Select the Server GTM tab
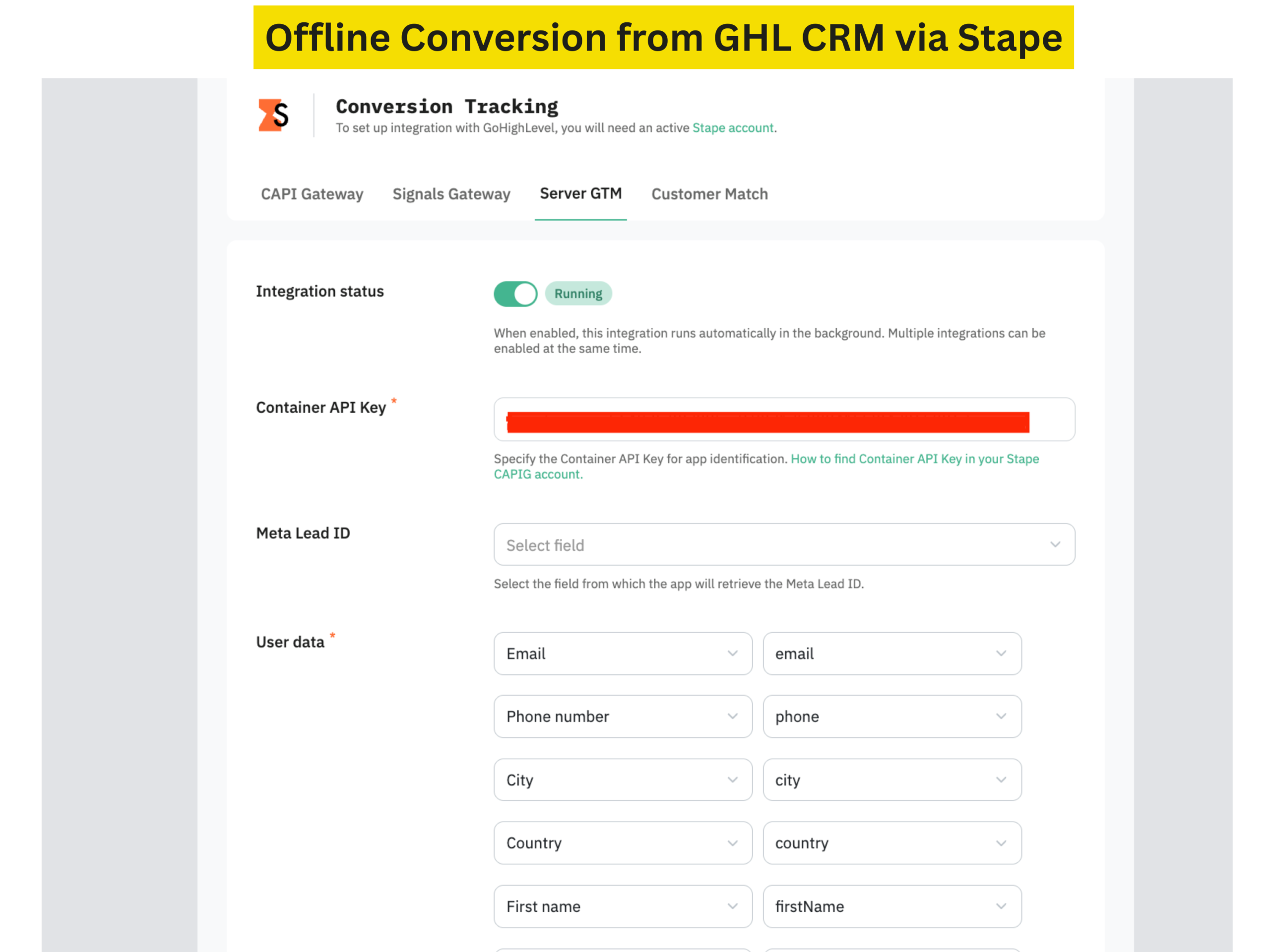 point(580,193)
